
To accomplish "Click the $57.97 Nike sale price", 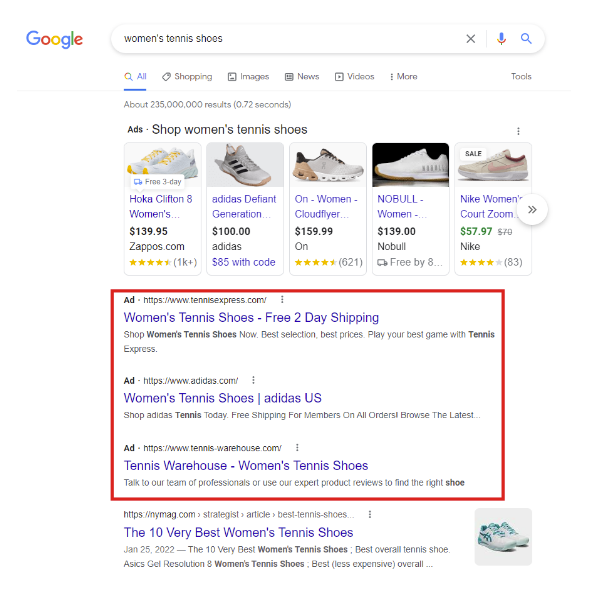I will coord(476,231).
